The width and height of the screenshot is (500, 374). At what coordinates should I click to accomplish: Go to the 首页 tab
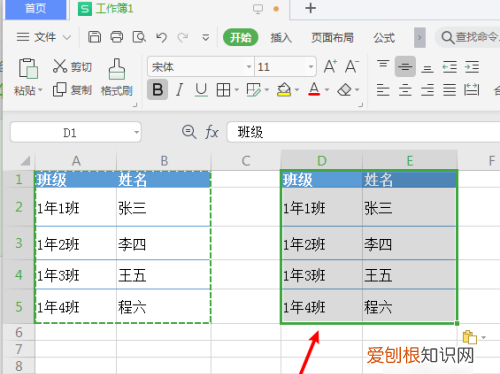(x=35, y=9)
